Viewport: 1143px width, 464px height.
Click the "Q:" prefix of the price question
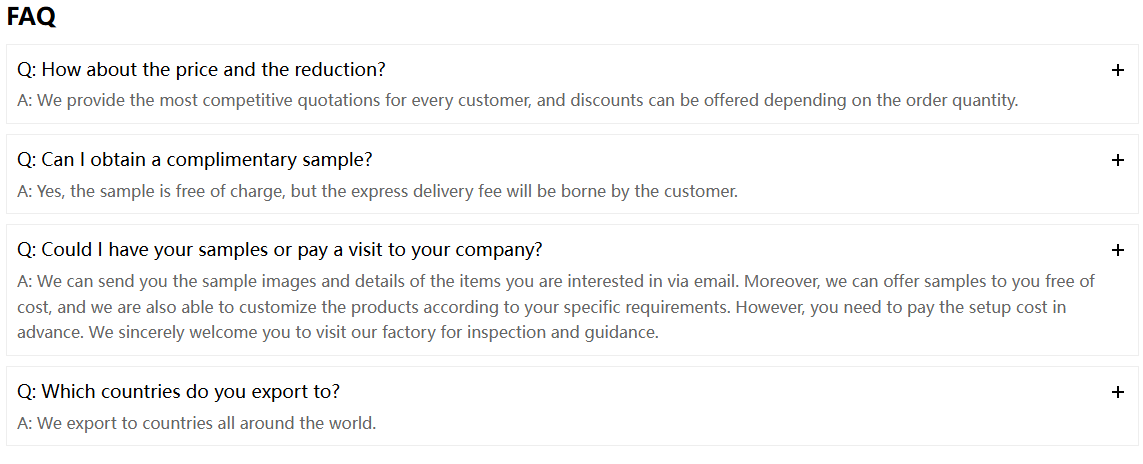(x=27, y=70)
